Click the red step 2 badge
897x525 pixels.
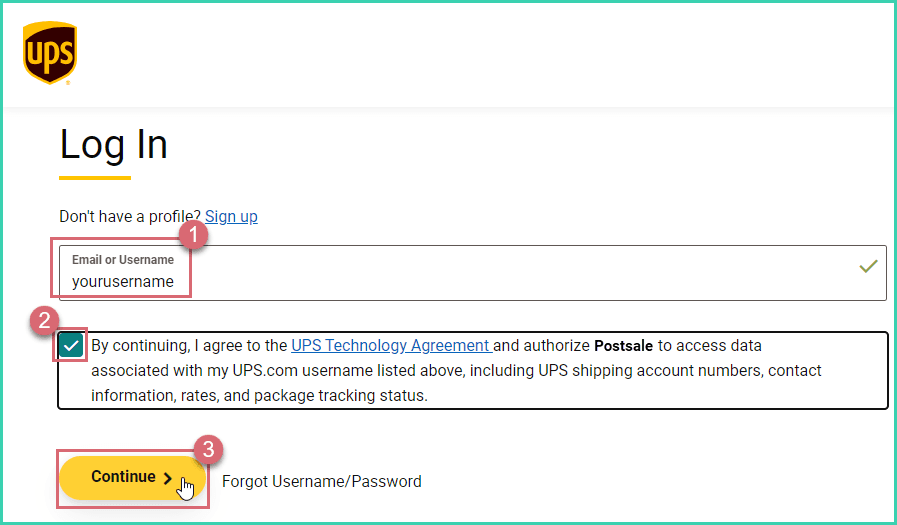44,320
